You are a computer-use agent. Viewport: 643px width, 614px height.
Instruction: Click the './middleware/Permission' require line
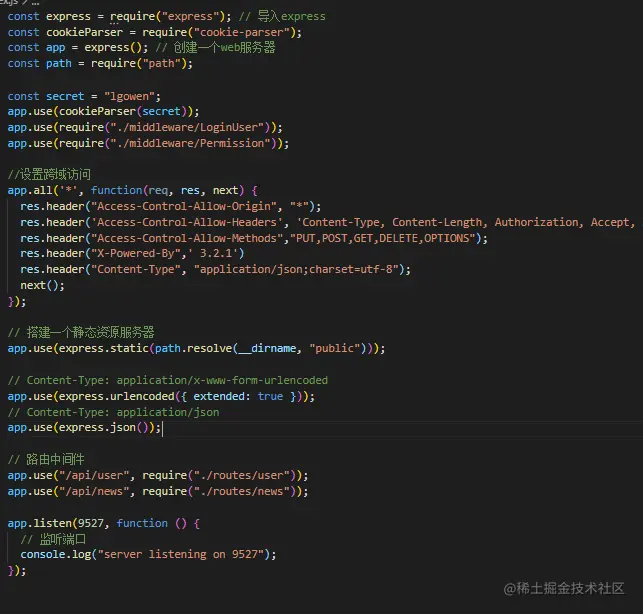[148, 143]
